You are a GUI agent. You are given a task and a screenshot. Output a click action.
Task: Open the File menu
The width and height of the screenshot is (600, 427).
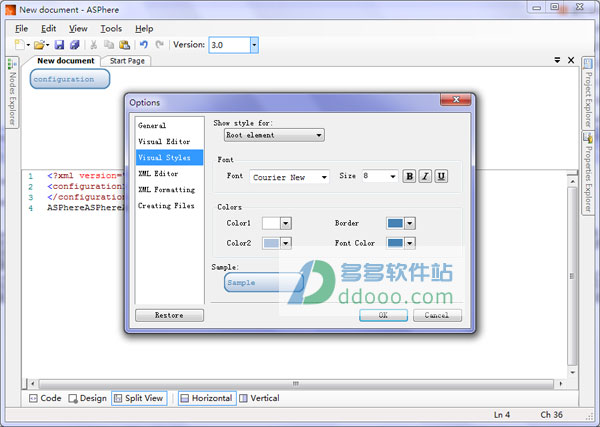[21, 29]
